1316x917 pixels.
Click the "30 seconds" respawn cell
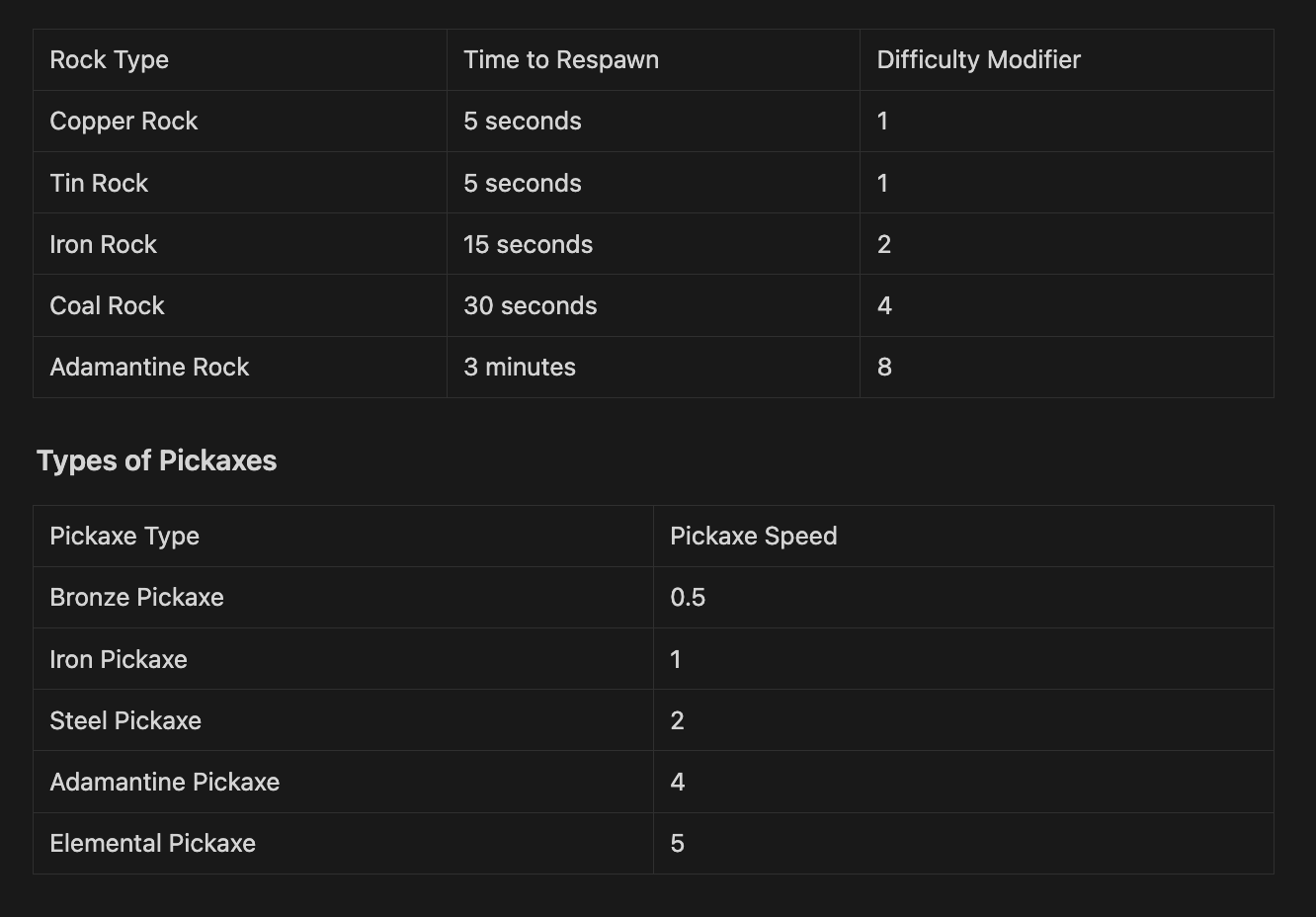pyautogui.click(x=530, y=306)
